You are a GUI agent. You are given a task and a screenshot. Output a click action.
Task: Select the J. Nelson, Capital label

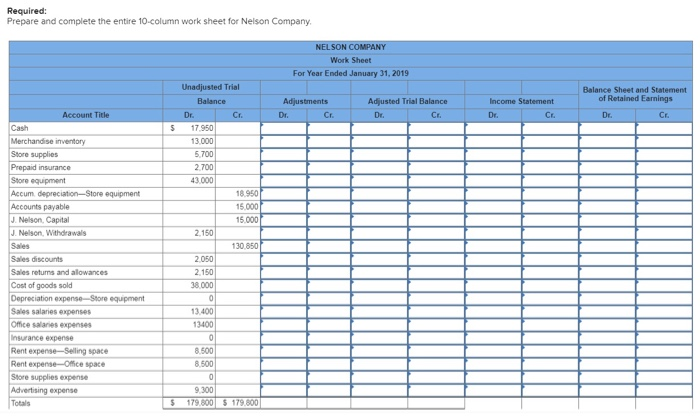40,220
